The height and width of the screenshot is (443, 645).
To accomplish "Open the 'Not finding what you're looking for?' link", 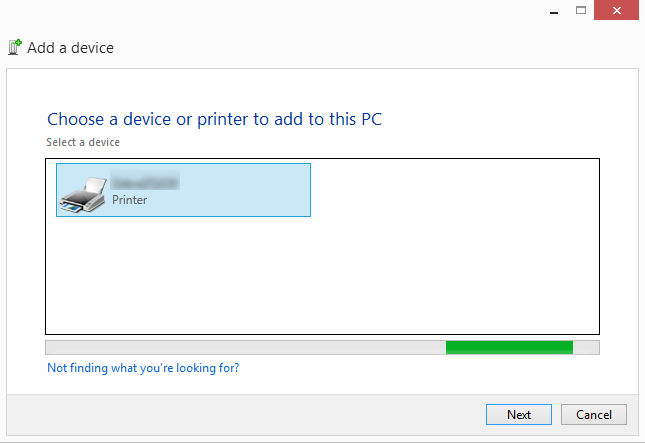I will click(x=143, y=368).
